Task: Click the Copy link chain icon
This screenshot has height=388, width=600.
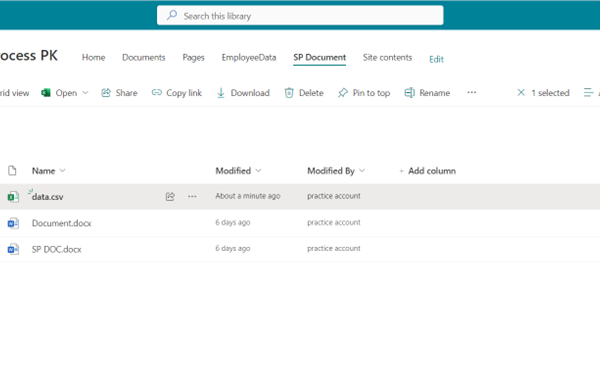Action: tap(157, 93)
